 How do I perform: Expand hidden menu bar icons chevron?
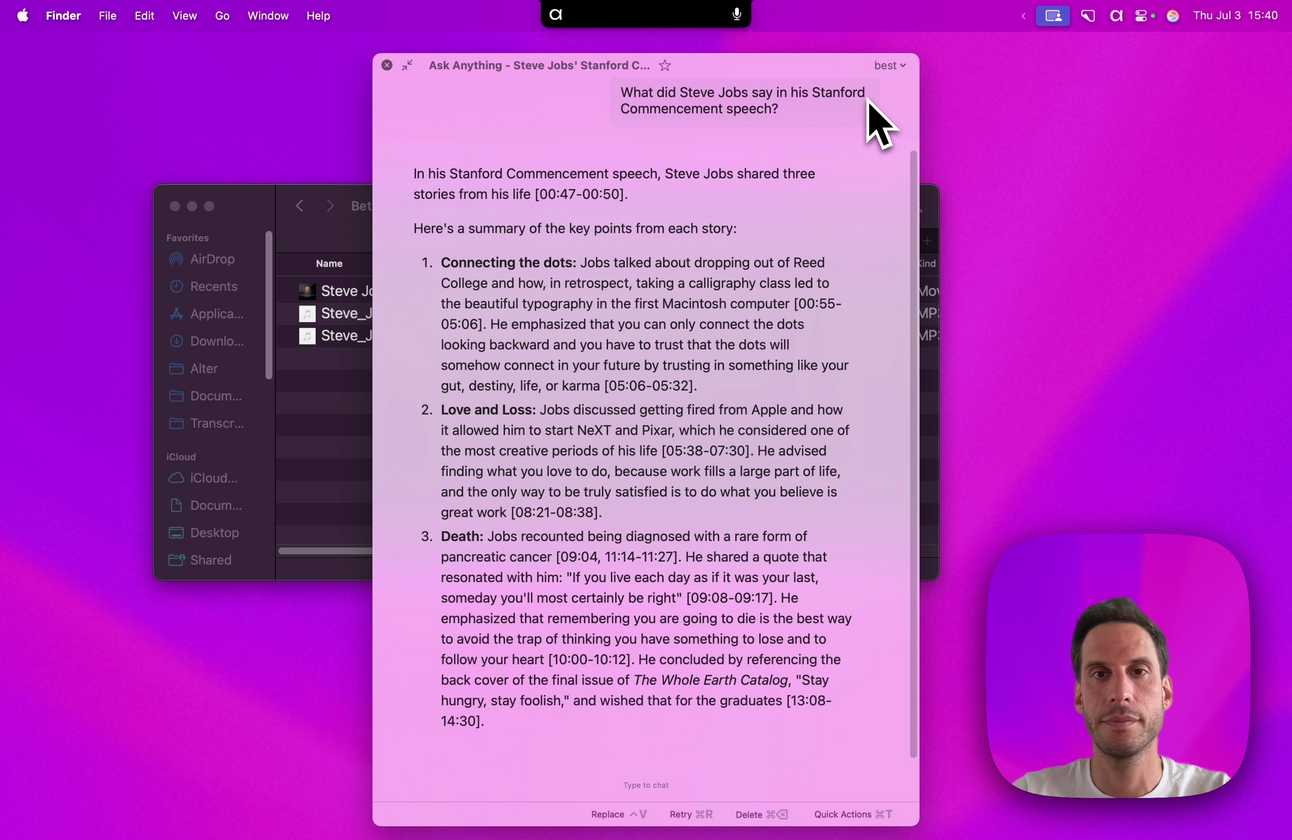[1023, 16]
